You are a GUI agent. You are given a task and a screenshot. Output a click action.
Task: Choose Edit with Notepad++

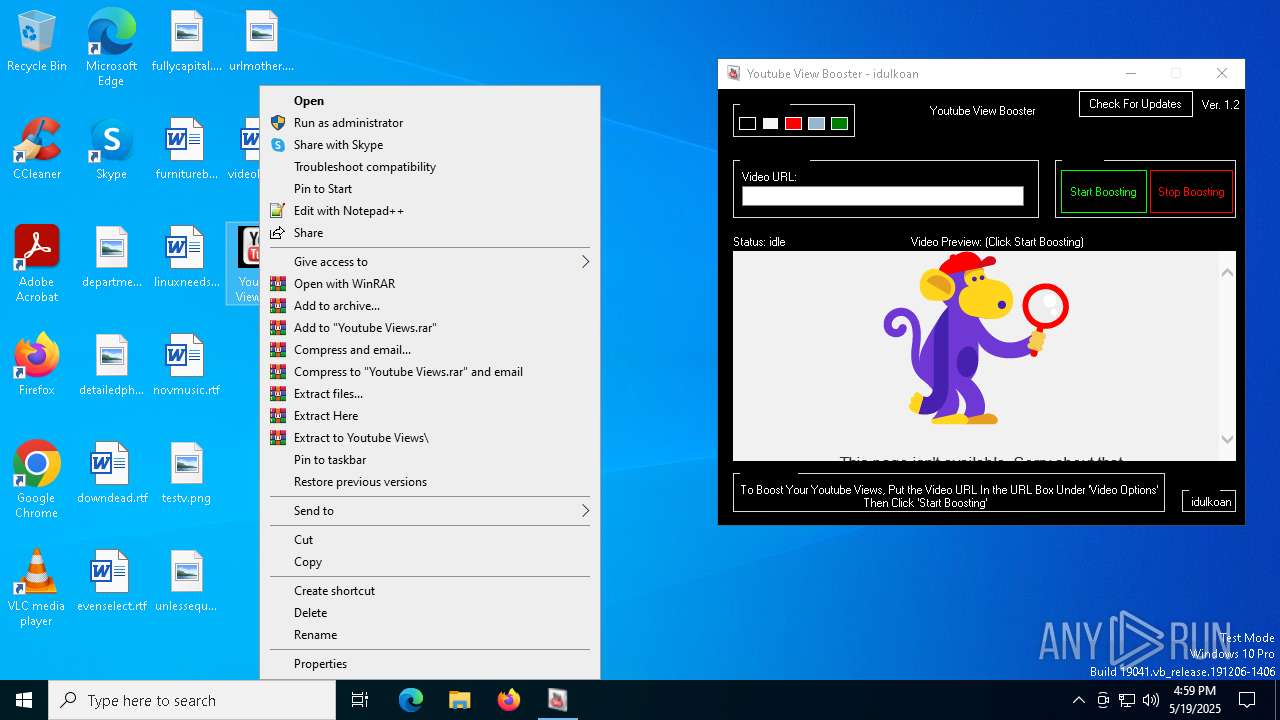click(x=430, y=211)
